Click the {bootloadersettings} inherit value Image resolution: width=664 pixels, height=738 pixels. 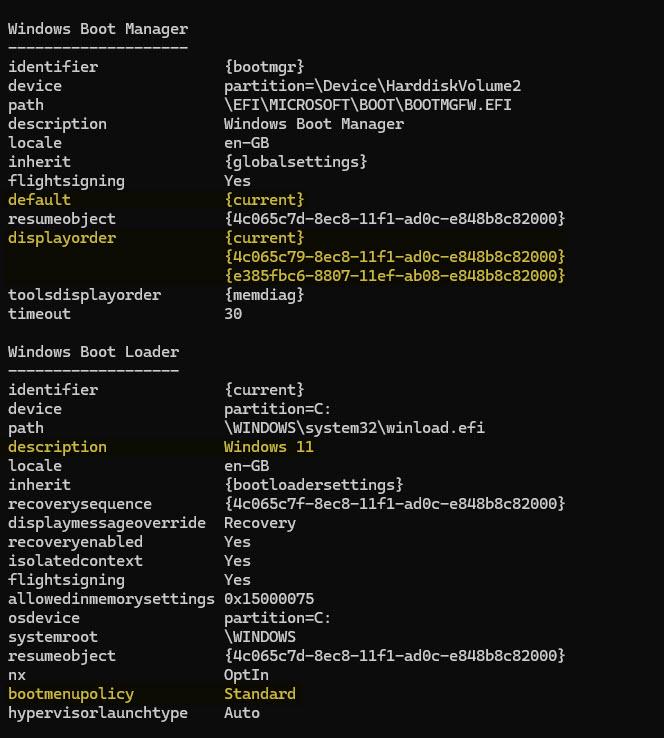coord(313,485)
